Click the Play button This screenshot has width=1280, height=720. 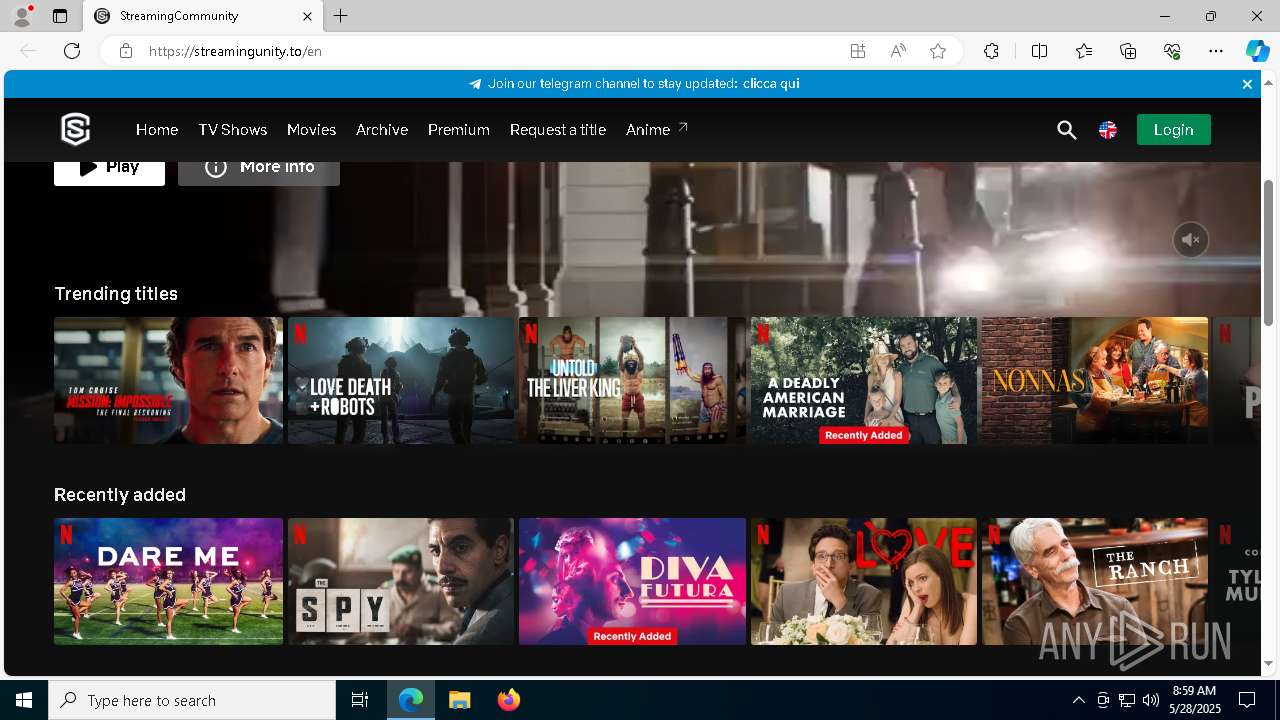coord(109,173)
